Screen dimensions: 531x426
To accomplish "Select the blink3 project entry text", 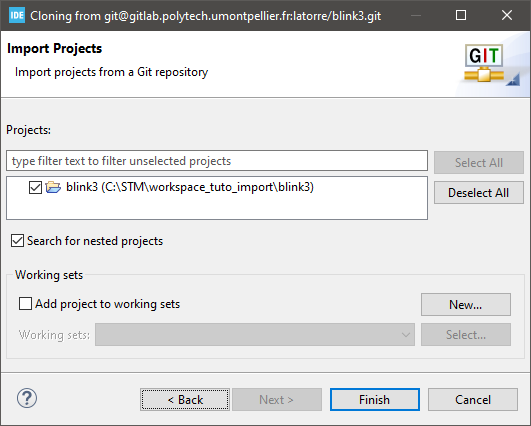I will click(x=190, y=187).
